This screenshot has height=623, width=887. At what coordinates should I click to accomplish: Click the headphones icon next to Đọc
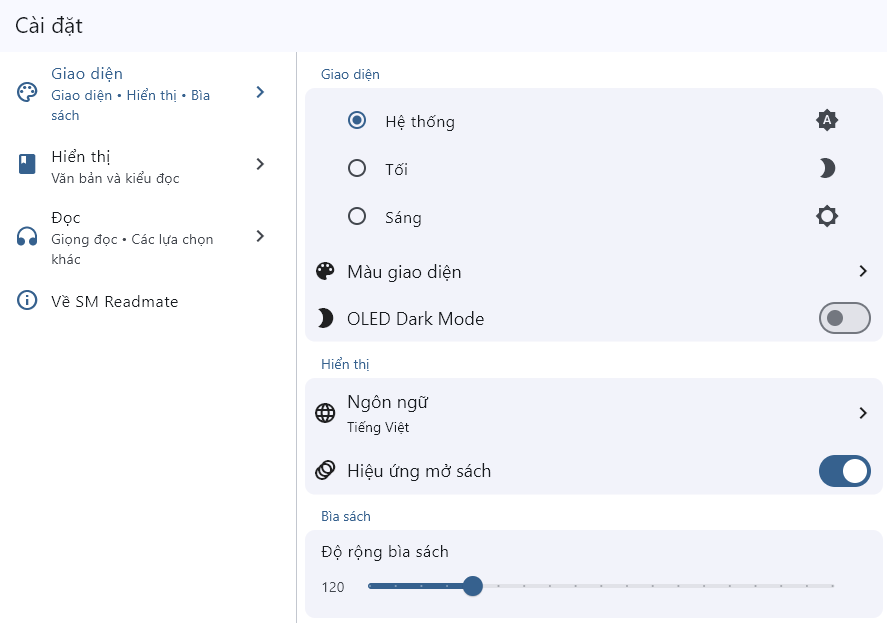pos(27,237)
